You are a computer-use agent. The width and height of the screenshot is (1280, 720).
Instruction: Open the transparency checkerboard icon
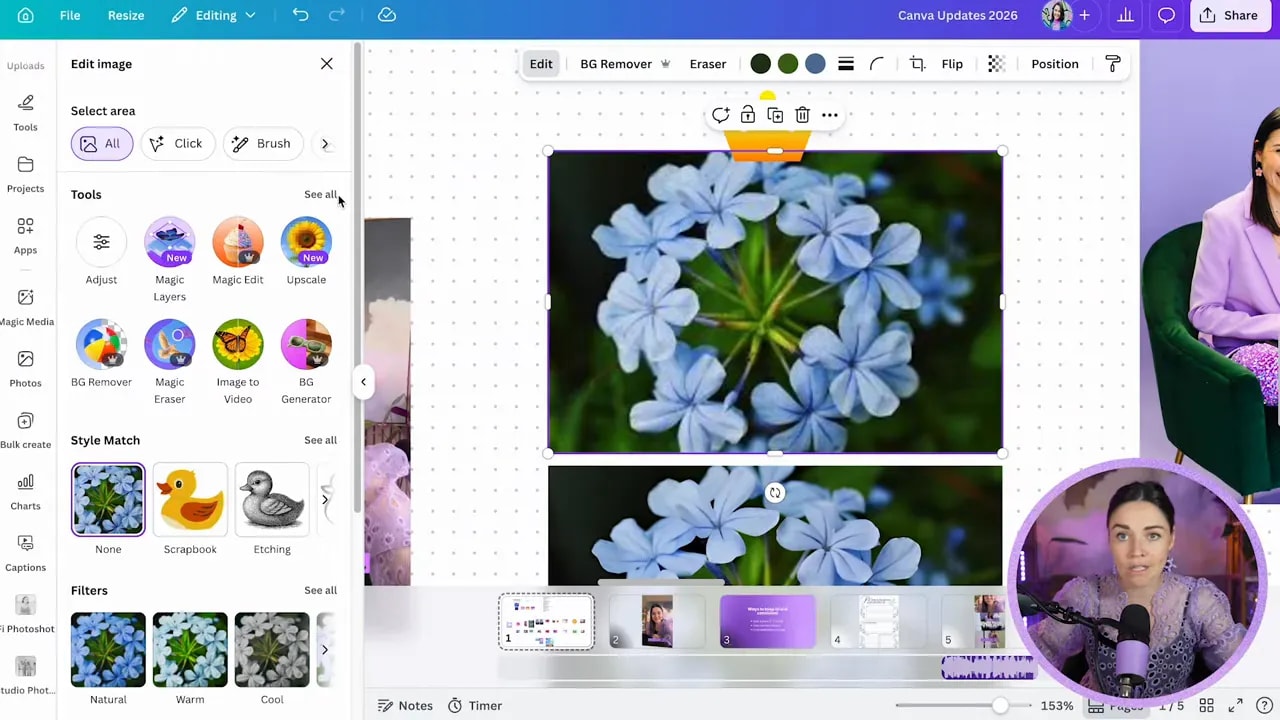point(996,64)
